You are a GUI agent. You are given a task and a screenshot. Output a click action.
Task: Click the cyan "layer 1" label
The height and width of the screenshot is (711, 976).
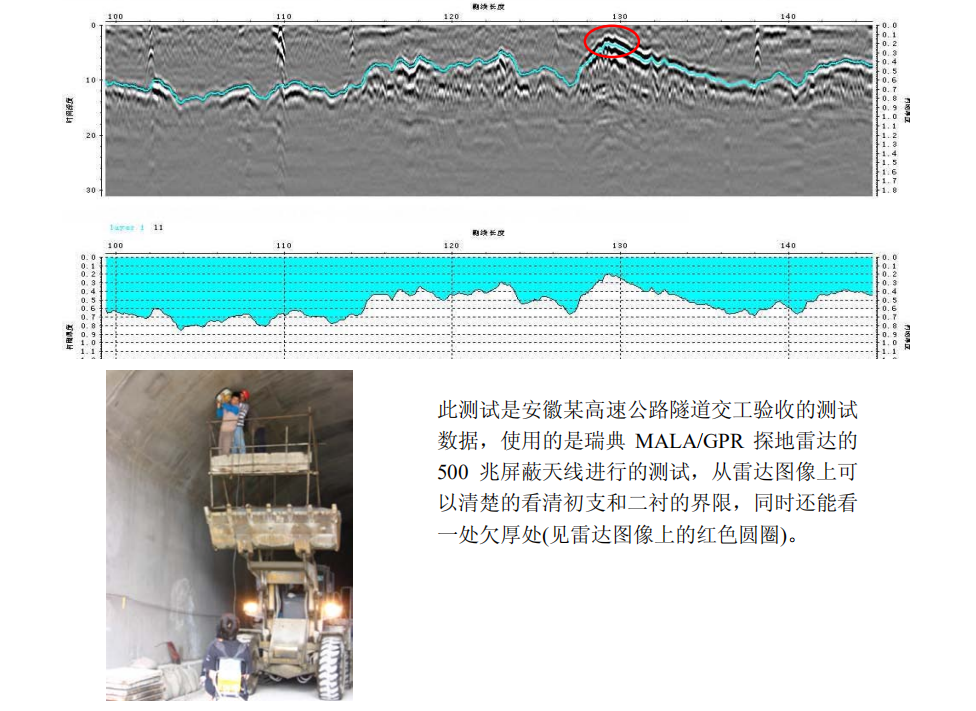(126, 227)
